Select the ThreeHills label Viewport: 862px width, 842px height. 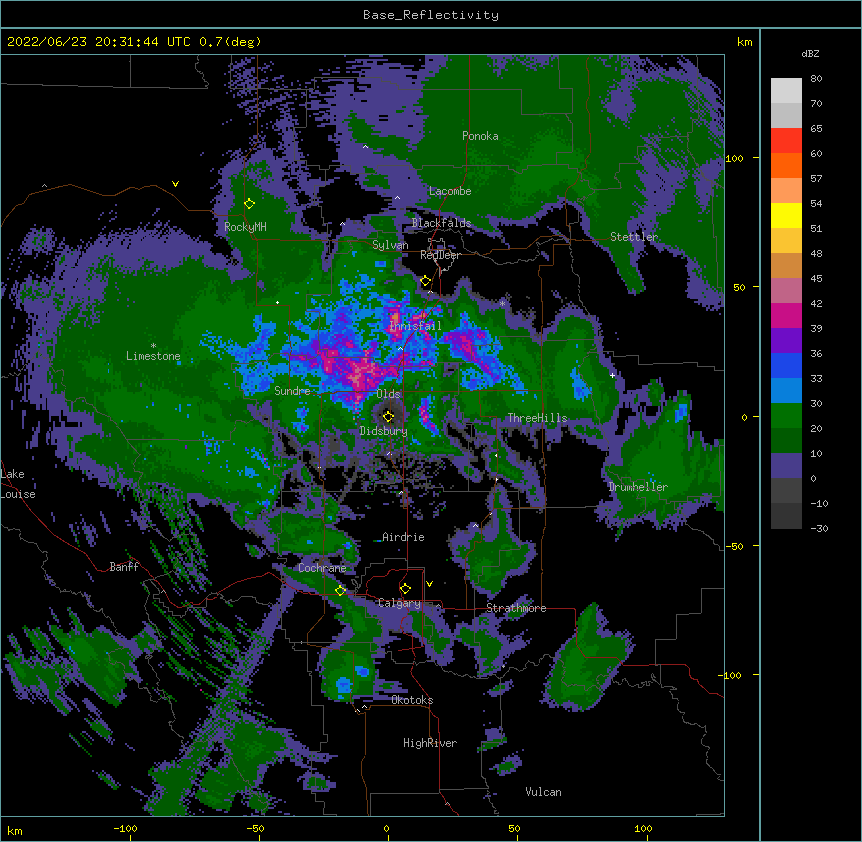pos(537,418)
